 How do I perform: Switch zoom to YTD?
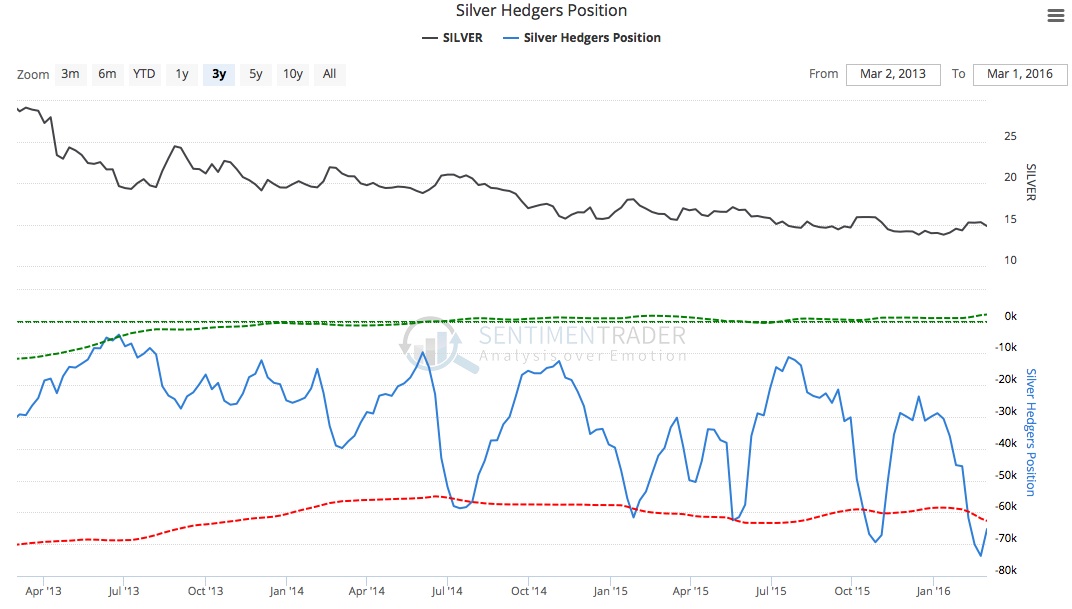(144, 74)
